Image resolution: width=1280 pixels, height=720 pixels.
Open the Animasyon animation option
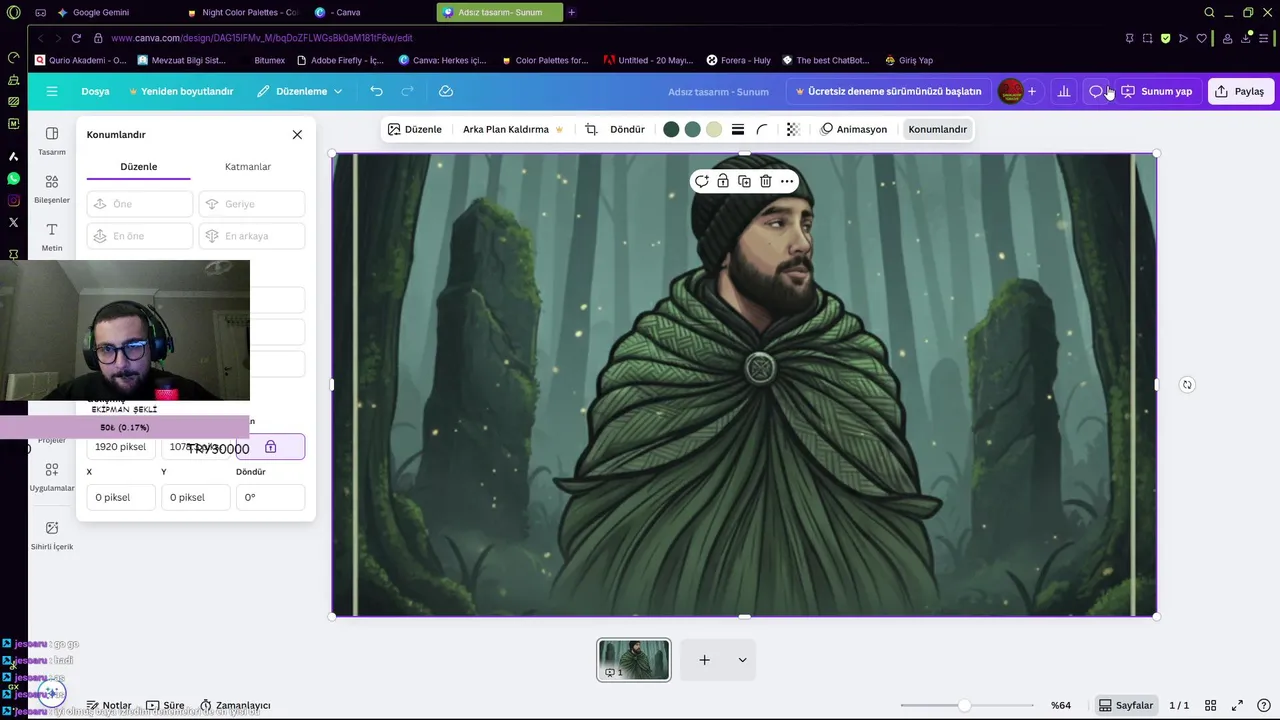pyautogui.click(x=854, y=129)
